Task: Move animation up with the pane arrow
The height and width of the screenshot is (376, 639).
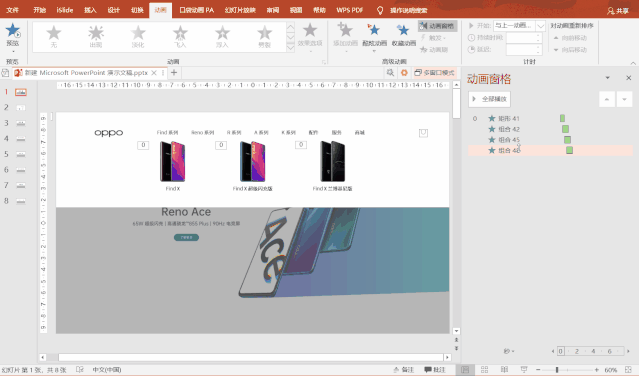Action: (x=607, y=99)
